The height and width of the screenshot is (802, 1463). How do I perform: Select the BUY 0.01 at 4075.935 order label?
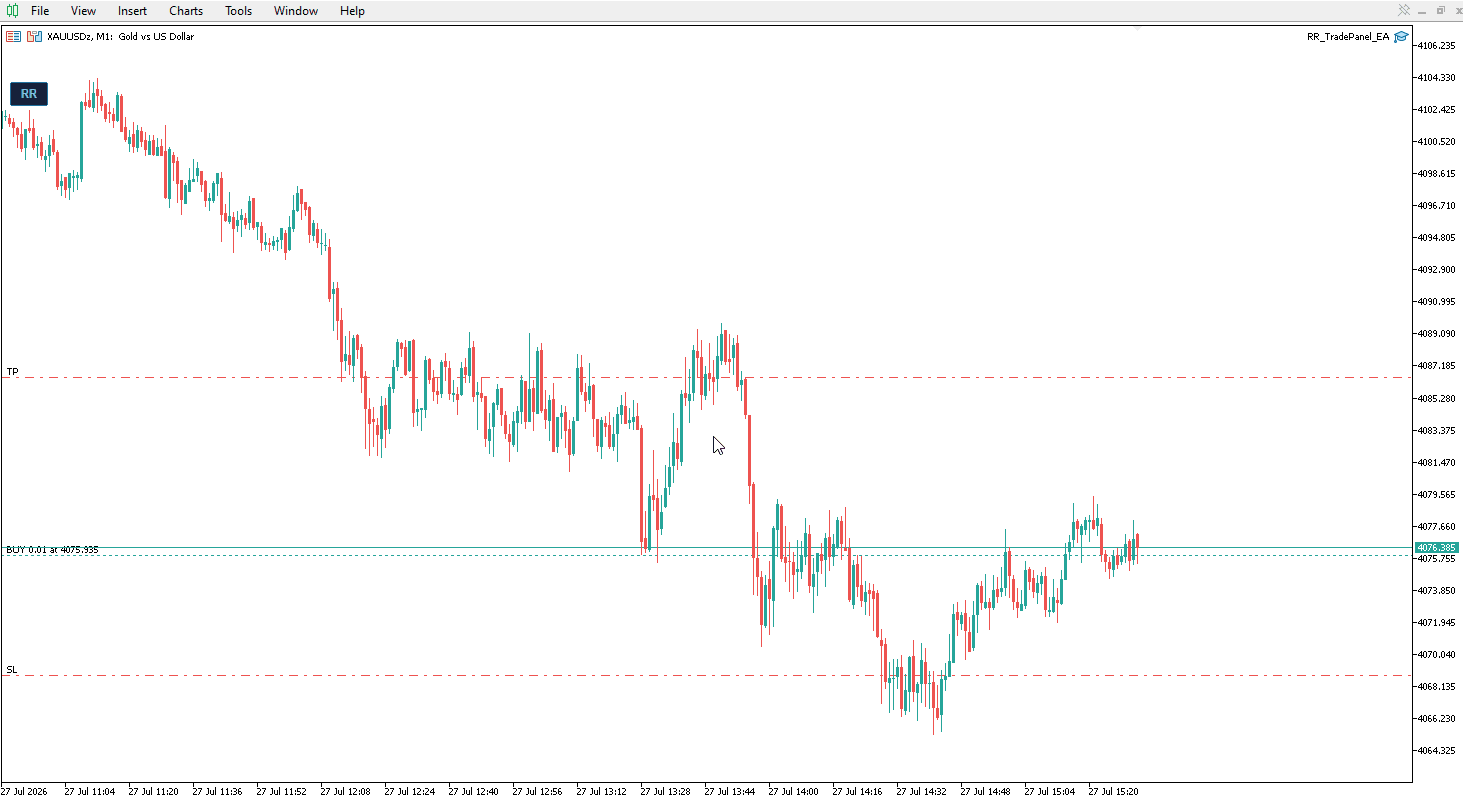(52, 550)
